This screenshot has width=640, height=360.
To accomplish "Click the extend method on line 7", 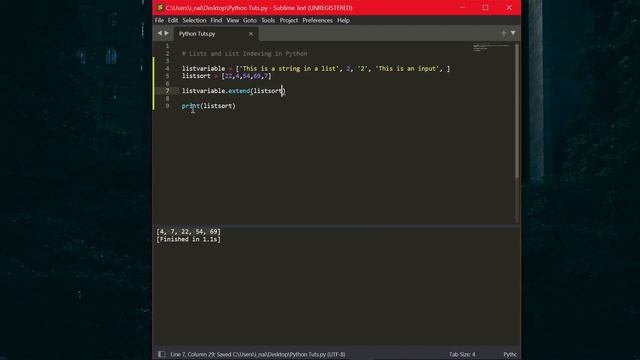I will 239,91.
